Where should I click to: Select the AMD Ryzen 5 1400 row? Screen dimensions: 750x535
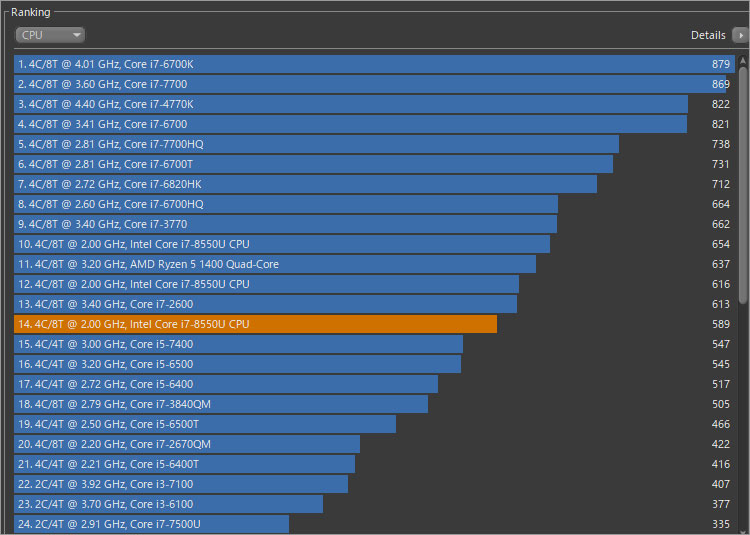pos(374,264)
